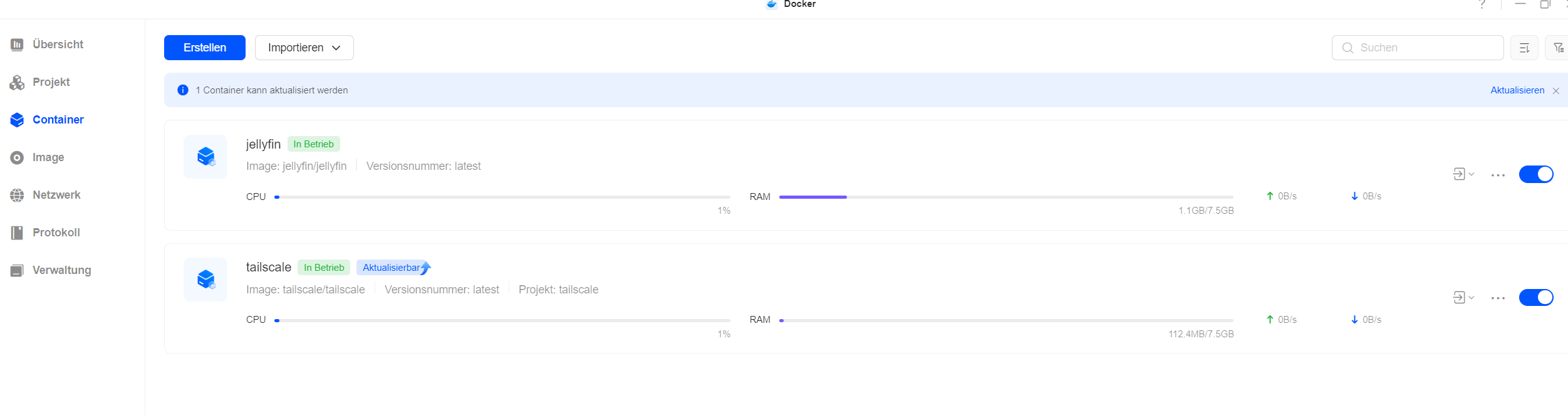Viewport: 1568px width, 415px height.
Task: Click the tailscale container cube icon
Action: click(x=205, y=279)
